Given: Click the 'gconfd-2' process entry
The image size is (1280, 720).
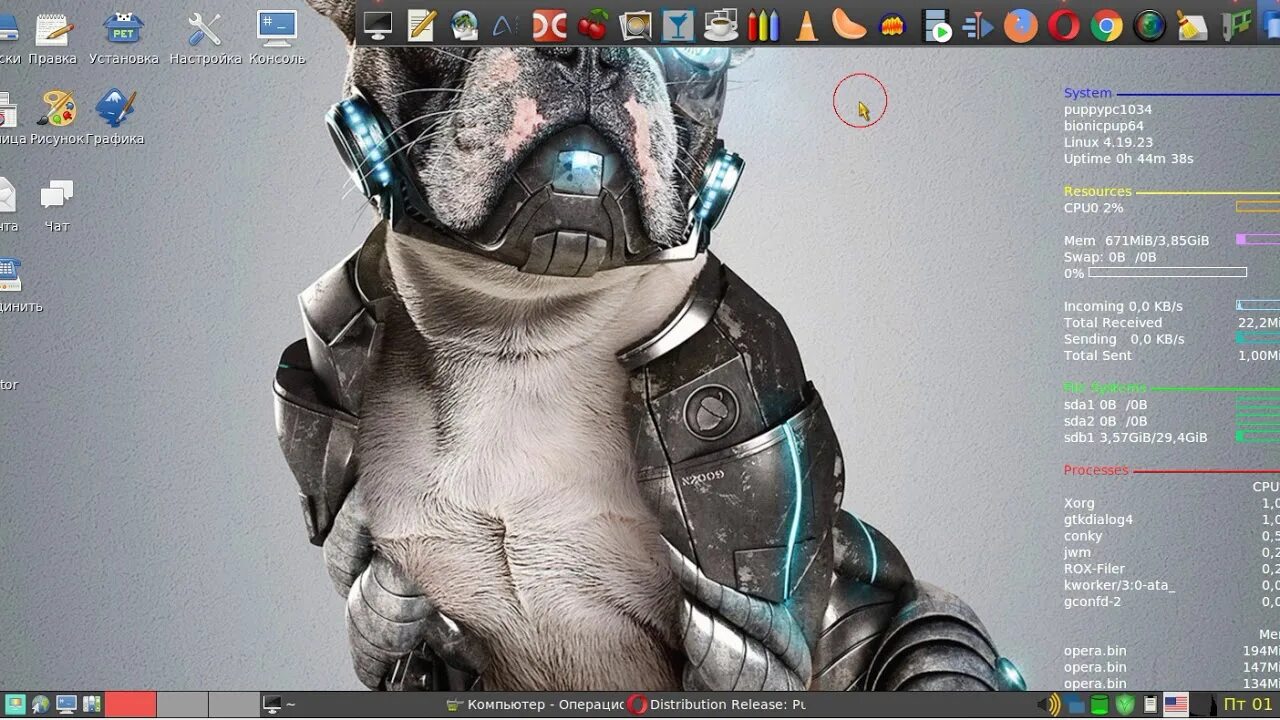Looking at the screenshot, I should point(1093,601).
